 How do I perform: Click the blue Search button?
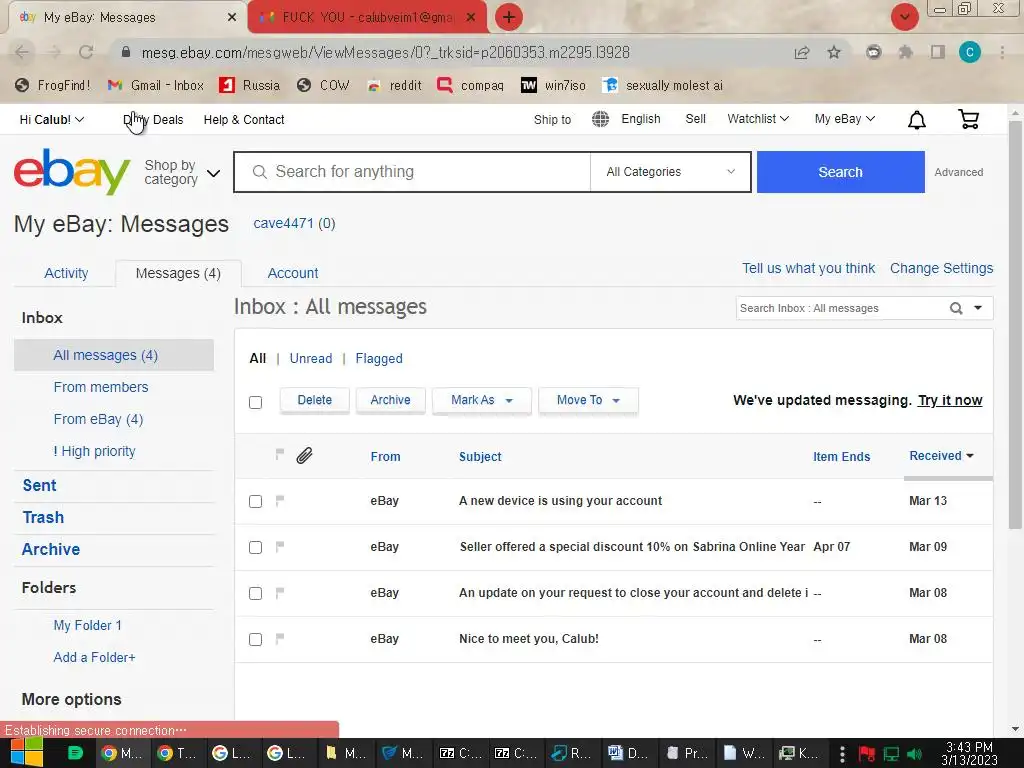click(x=840, y=172)
